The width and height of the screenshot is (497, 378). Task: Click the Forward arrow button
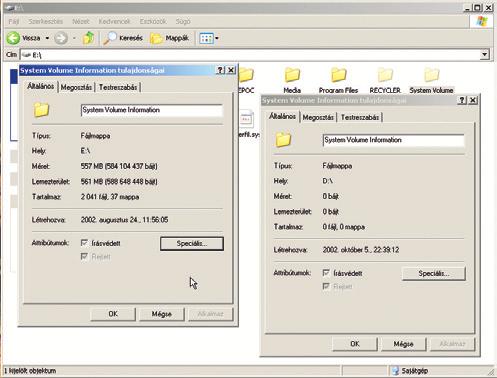pos(61,38)
